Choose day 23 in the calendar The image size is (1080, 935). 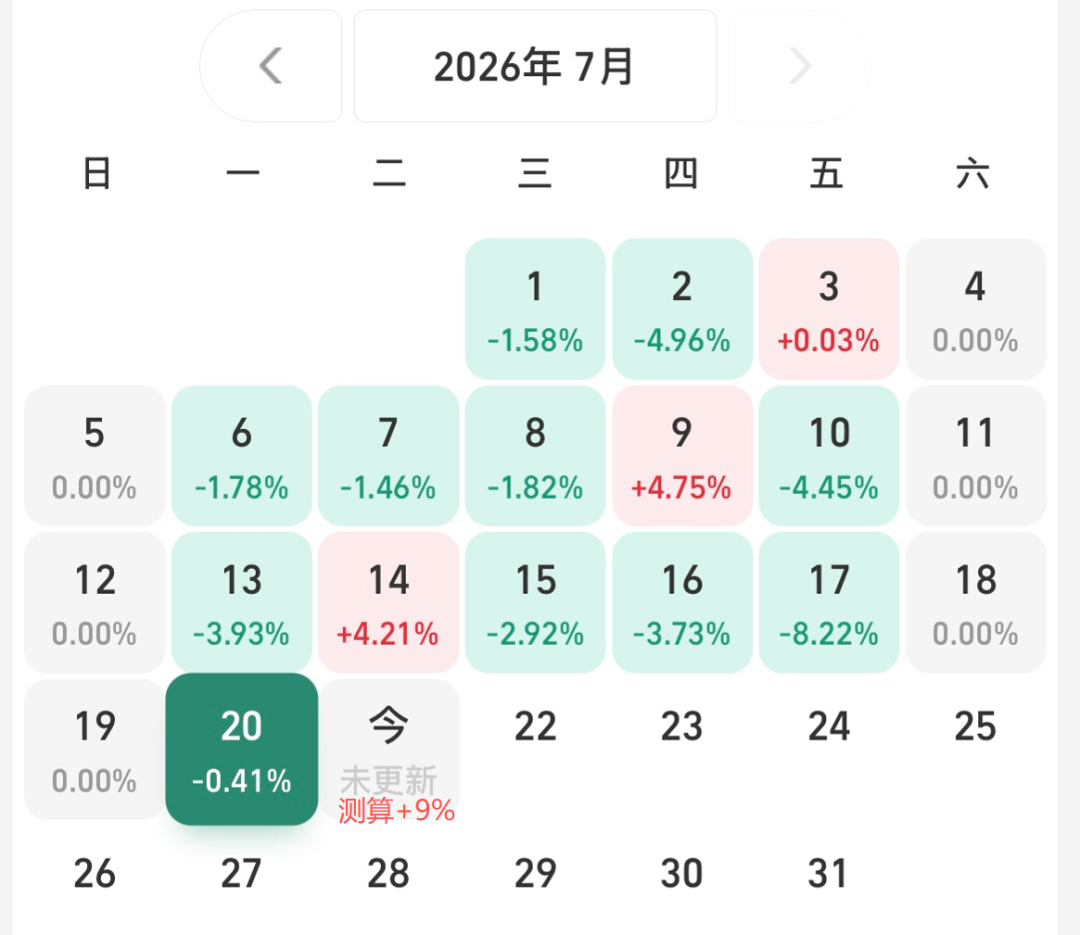tap(682, 727)
